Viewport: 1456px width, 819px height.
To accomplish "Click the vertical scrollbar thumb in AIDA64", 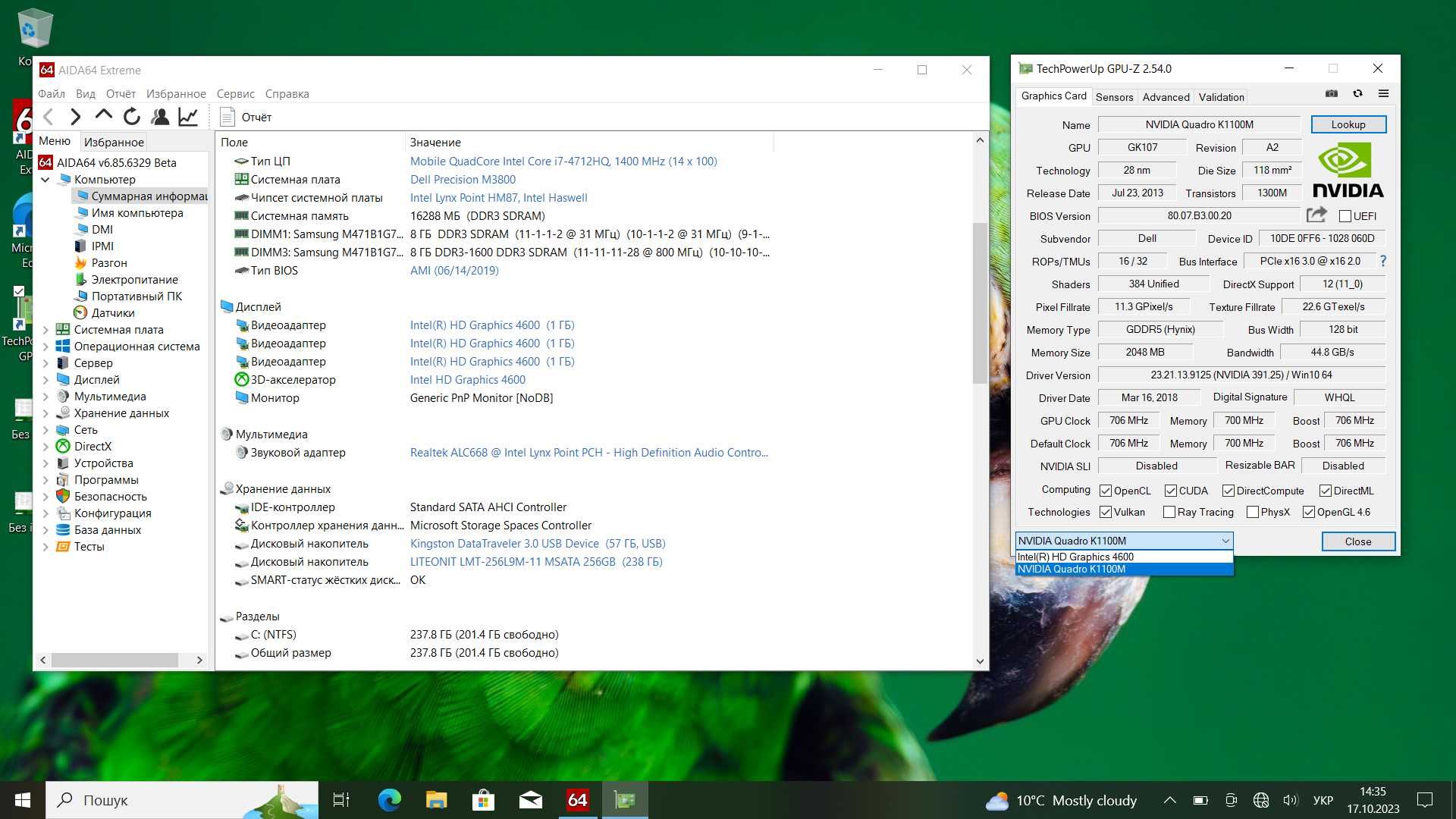I will [979, 303].
